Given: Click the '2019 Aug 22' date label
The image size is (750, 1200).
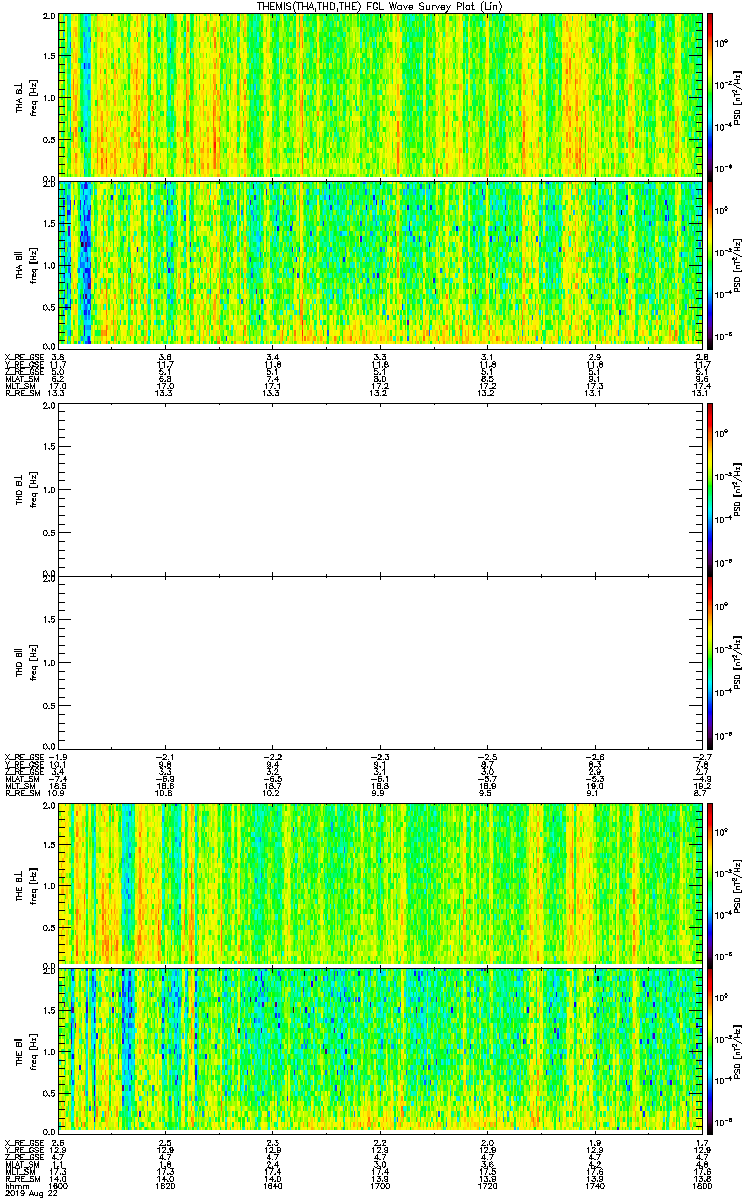Looking at the screenshot, I should pos(29,1193).
